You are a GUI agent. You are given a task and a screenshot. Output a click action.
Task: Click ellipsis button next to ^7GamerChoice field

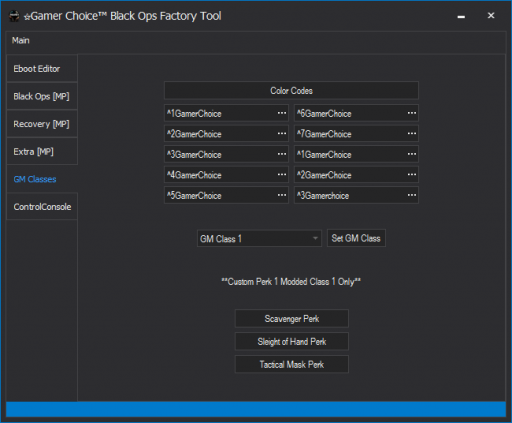412,134
